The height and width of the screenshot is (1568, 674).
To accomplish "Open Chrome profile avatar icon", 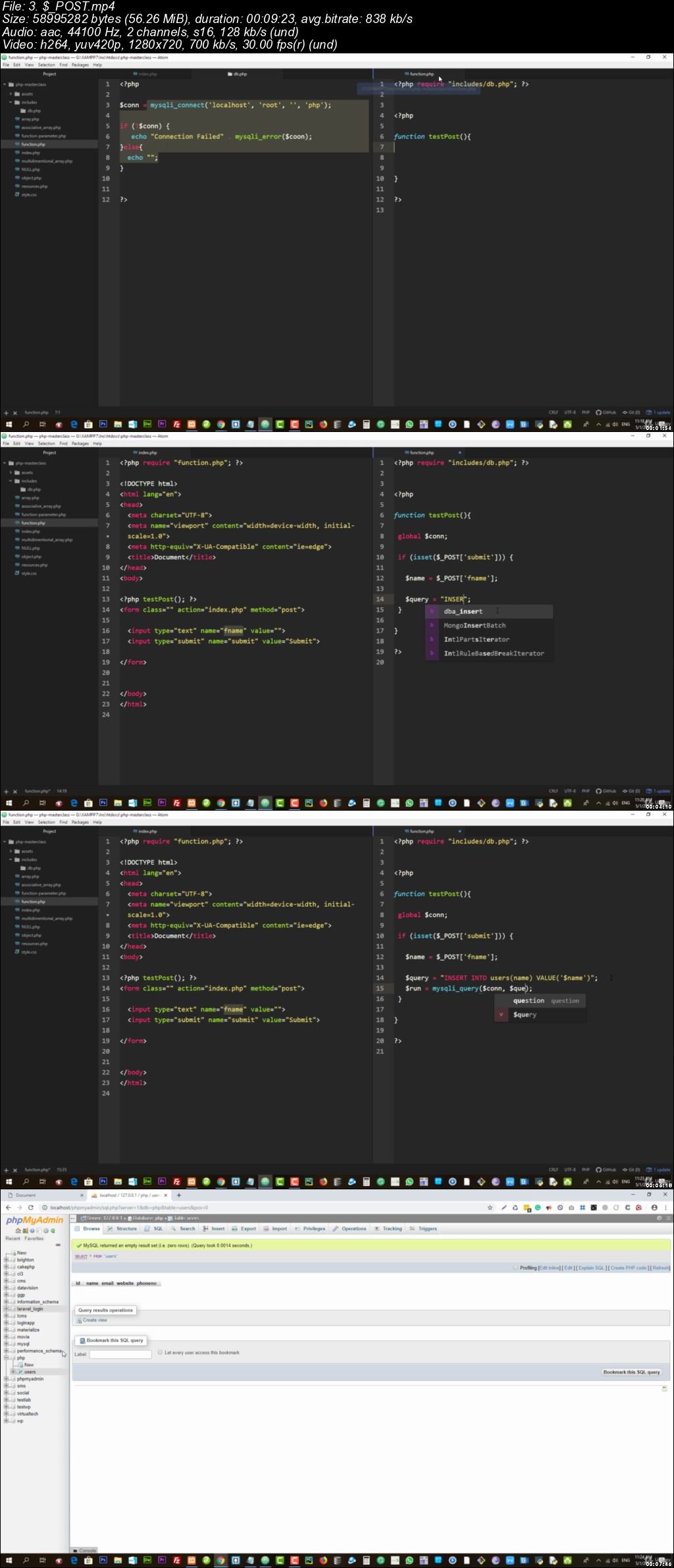I will coord(654,1208).
